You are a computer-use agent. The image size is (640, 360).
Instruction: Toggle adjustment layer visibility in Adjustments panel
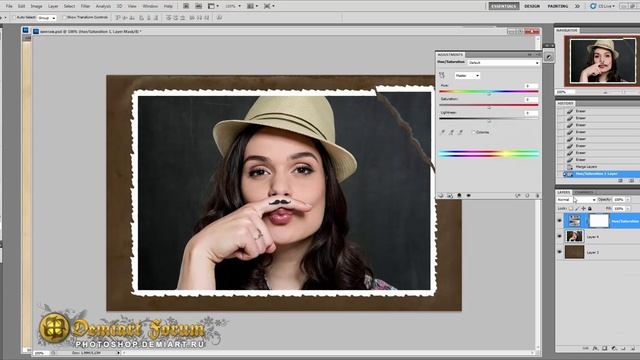468,196
